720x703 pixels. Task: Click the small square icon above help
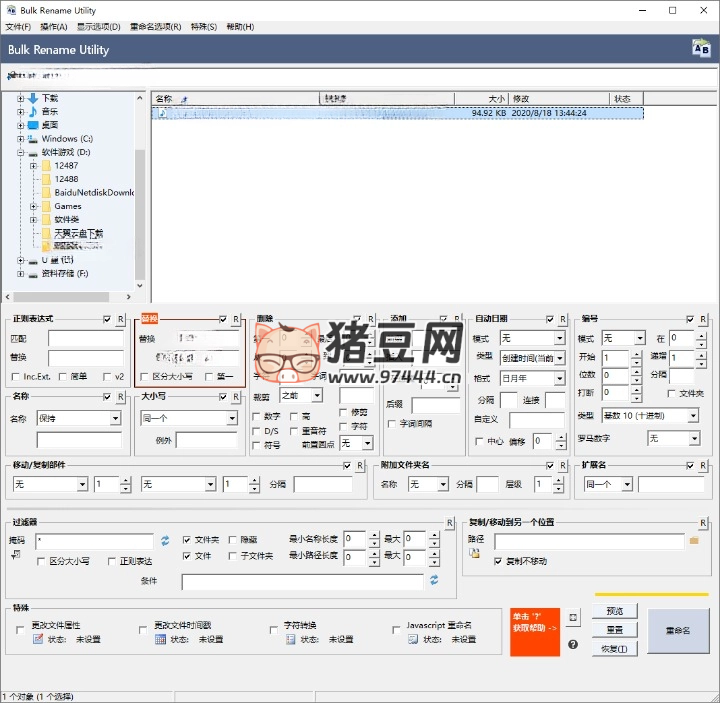(573, 618)
